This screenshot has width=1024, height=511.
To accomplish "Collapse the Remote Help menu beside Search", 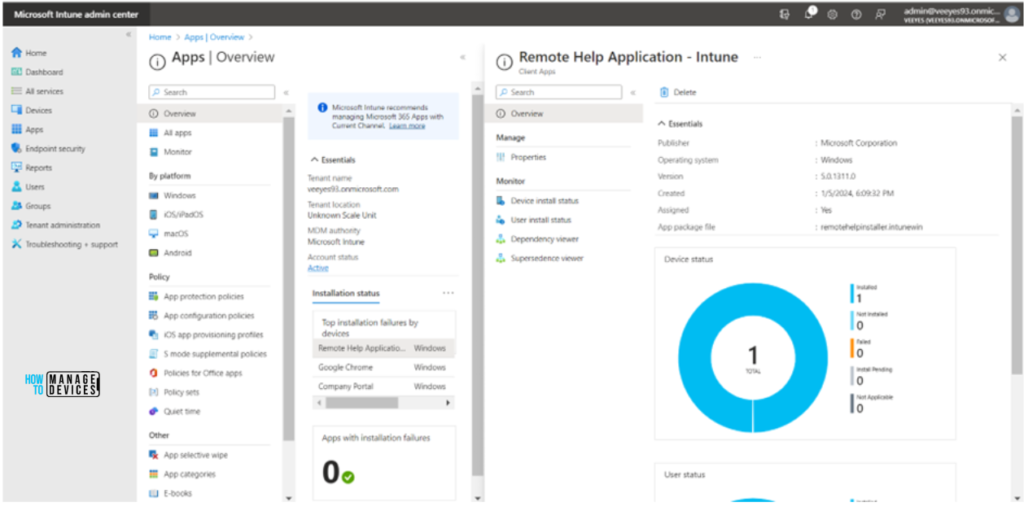I will pos(632,93).
